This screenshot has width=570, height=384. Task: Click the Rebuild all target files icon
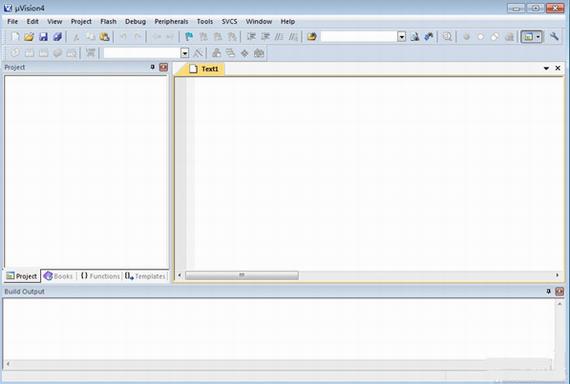[x=43, y=53]
